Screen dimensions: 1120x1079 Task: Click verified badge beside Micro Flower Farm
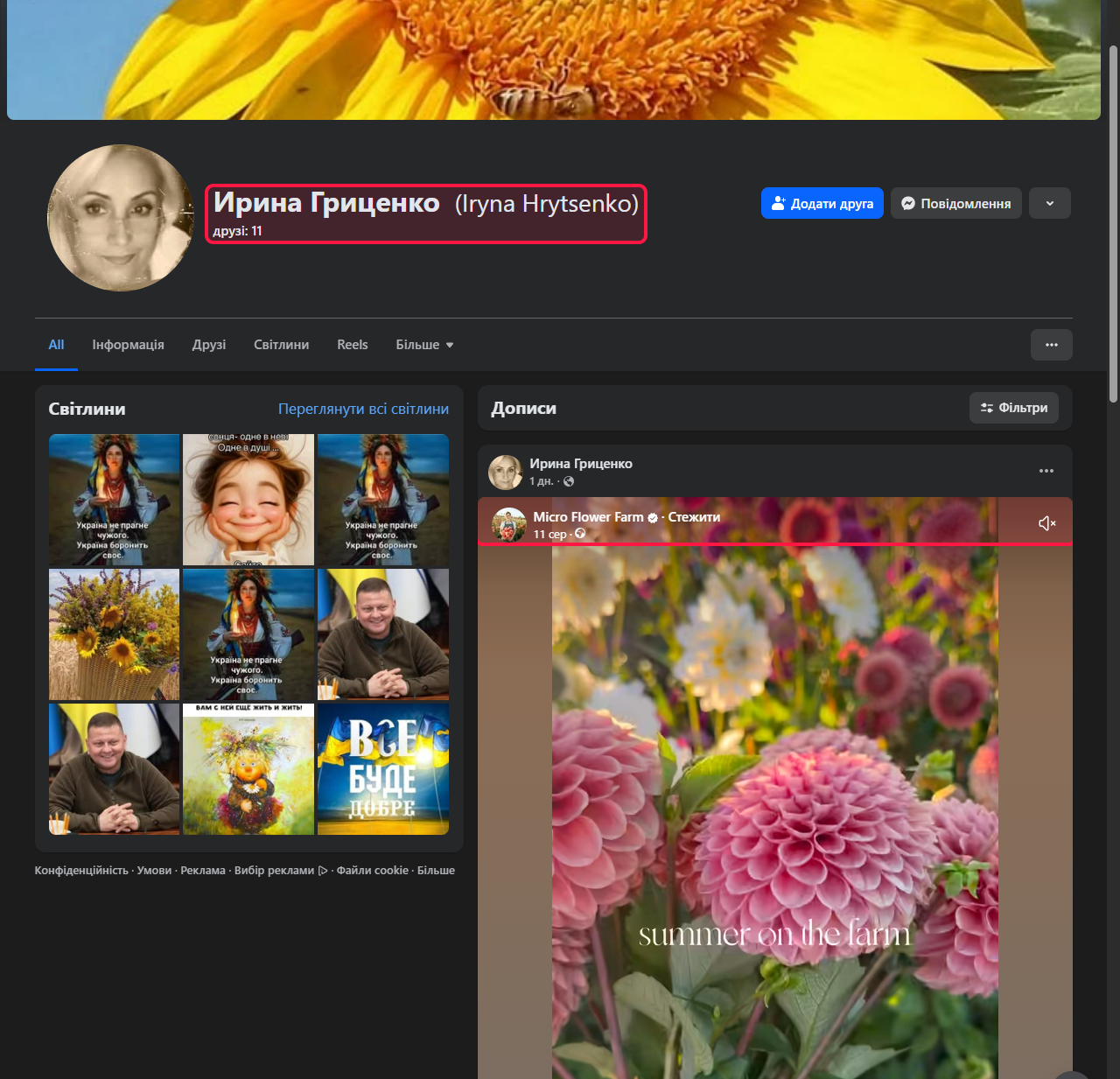click(x=653, y=518)
